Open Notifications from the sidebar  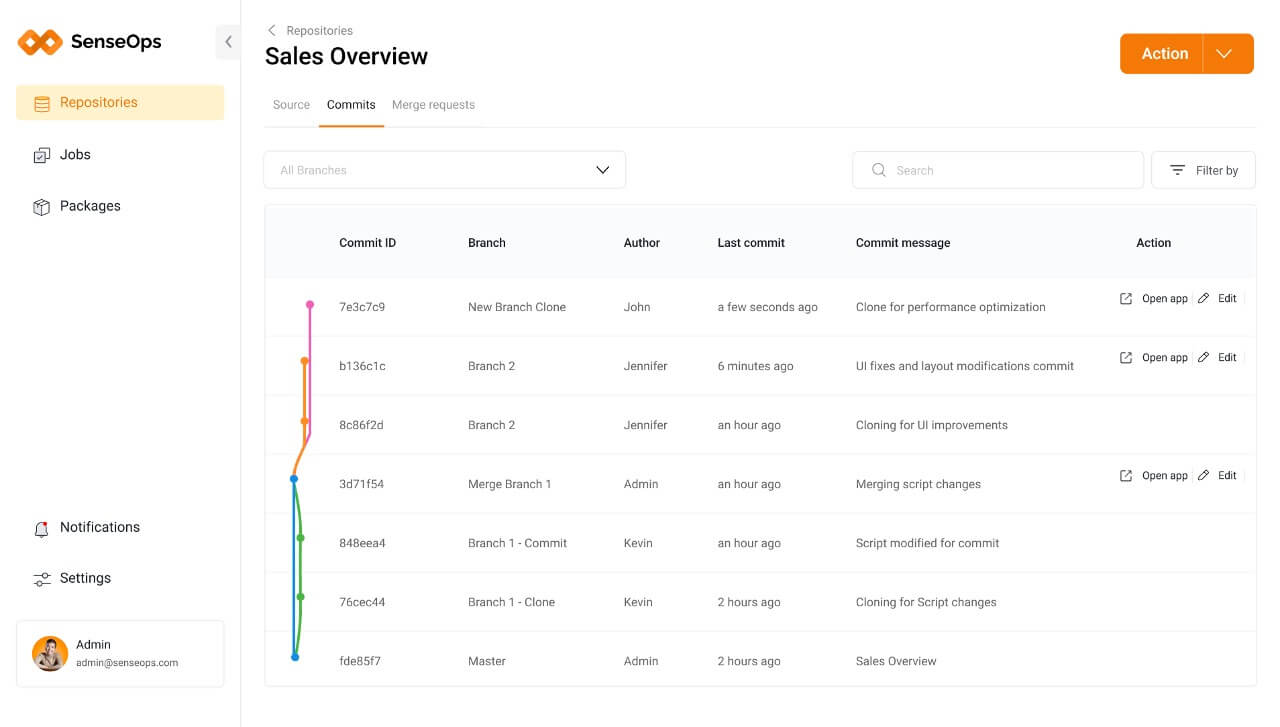[100, 527]
